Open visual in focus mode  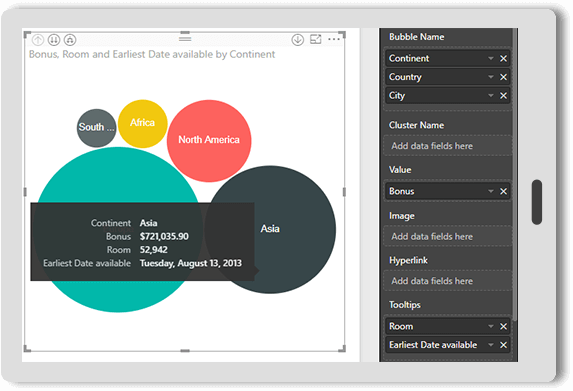[x=315, y=39]
